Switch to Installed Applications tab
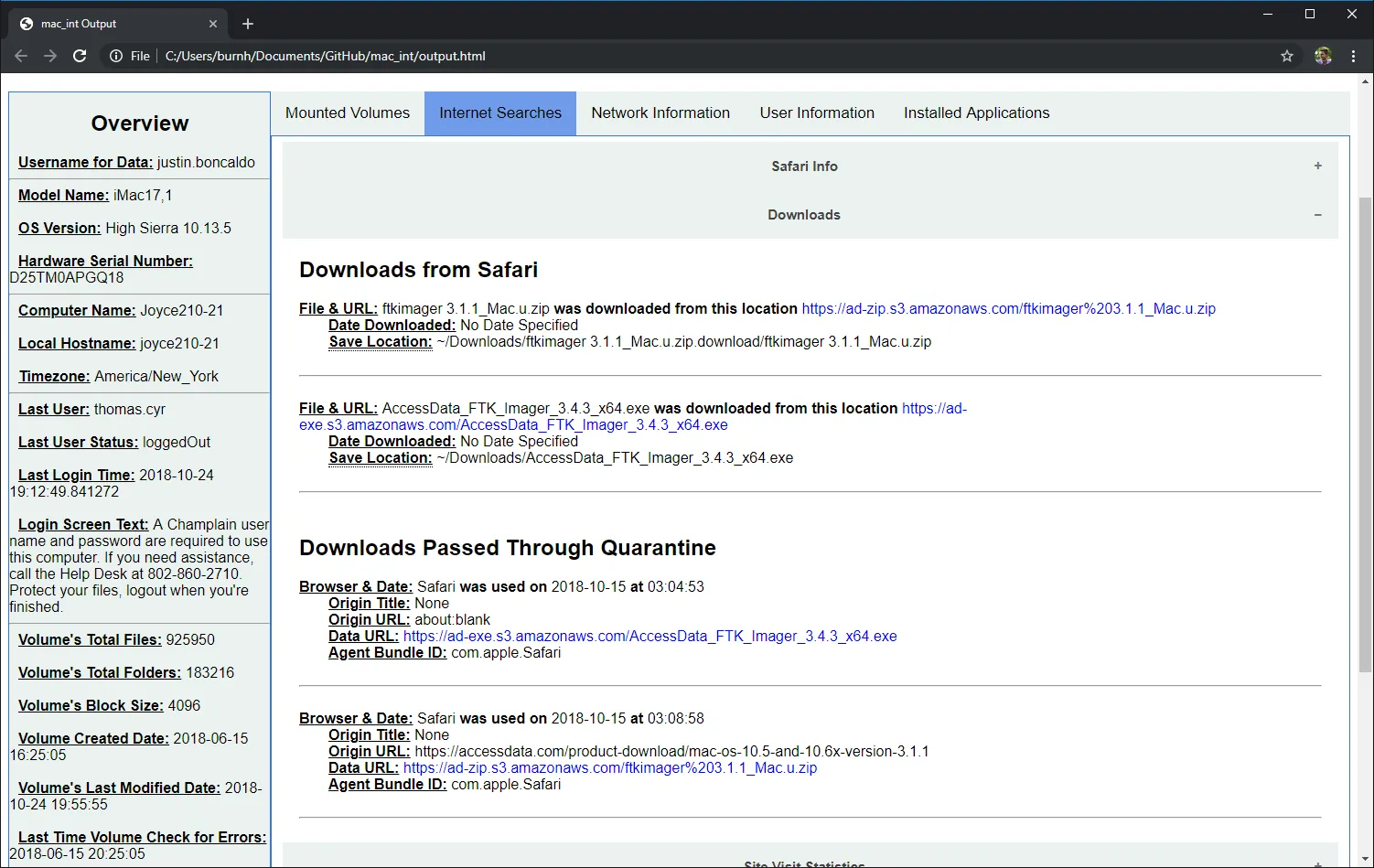Viewport: 1374px width, 868px height. coord(977,113)
